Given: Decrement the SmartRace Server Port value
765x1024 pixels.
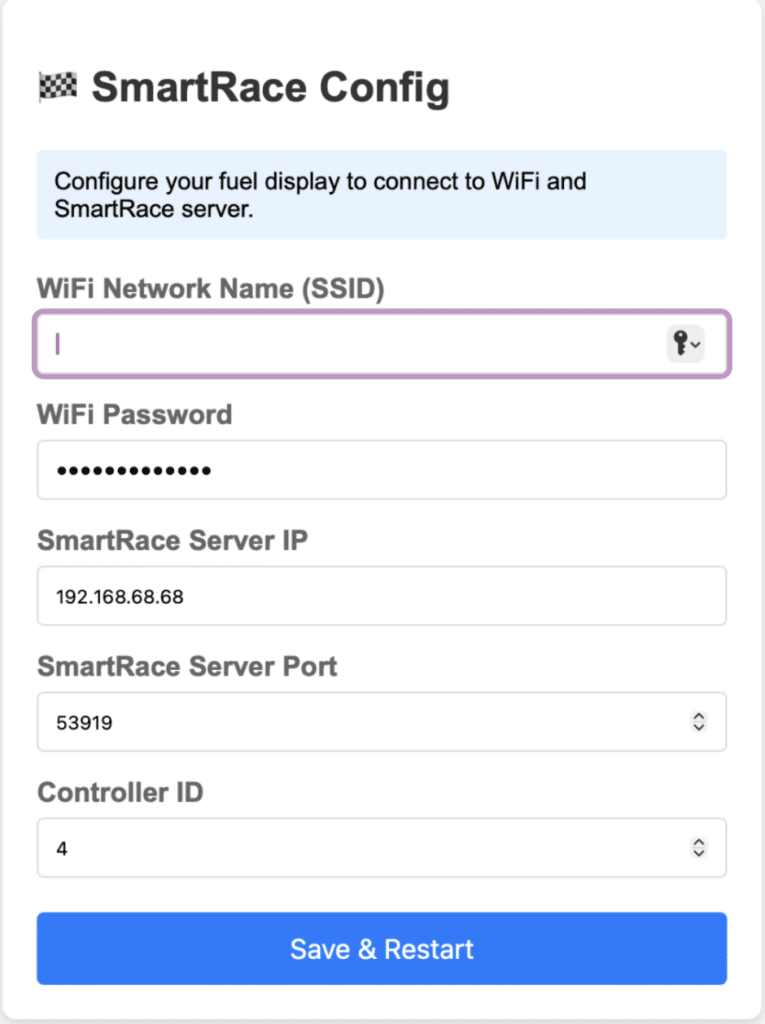Looking at the screenshot, I should [x=699, y=727].
